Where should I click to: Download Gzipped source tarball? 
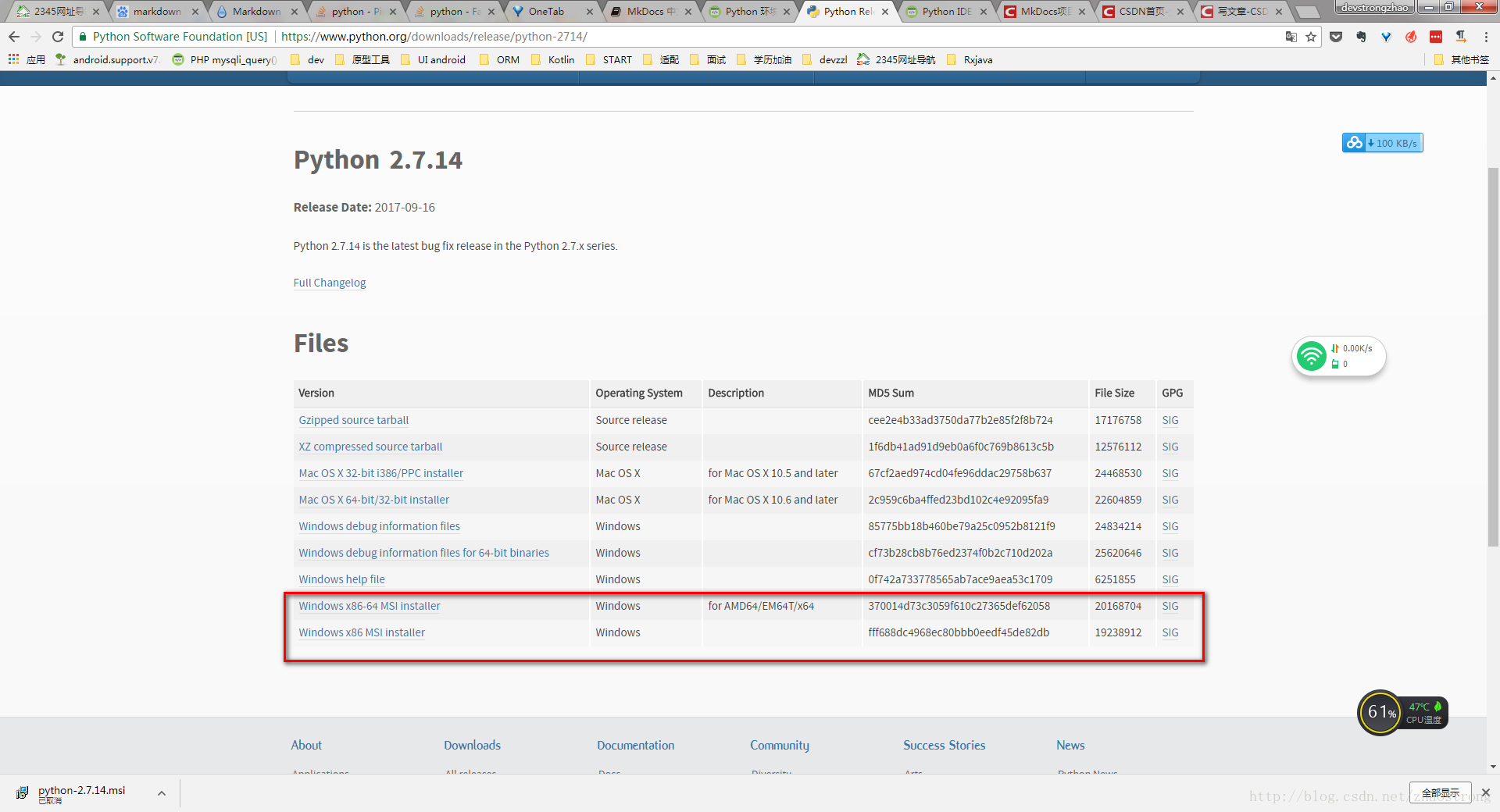354,420
